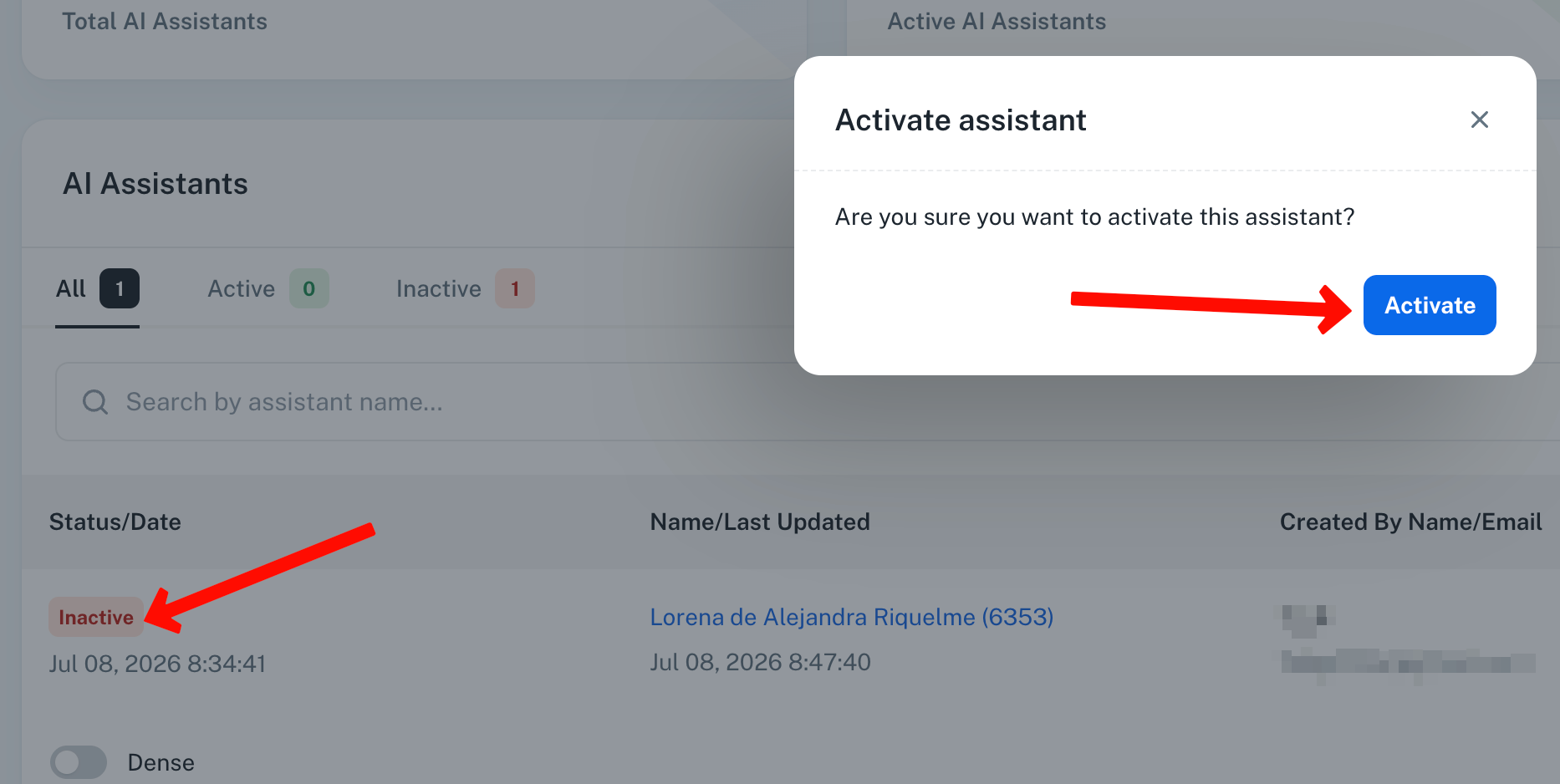Click the count badge on Inactive tab
This screenshot has width=1560, height=784.
pyautogui.click(x=515, y=288)
